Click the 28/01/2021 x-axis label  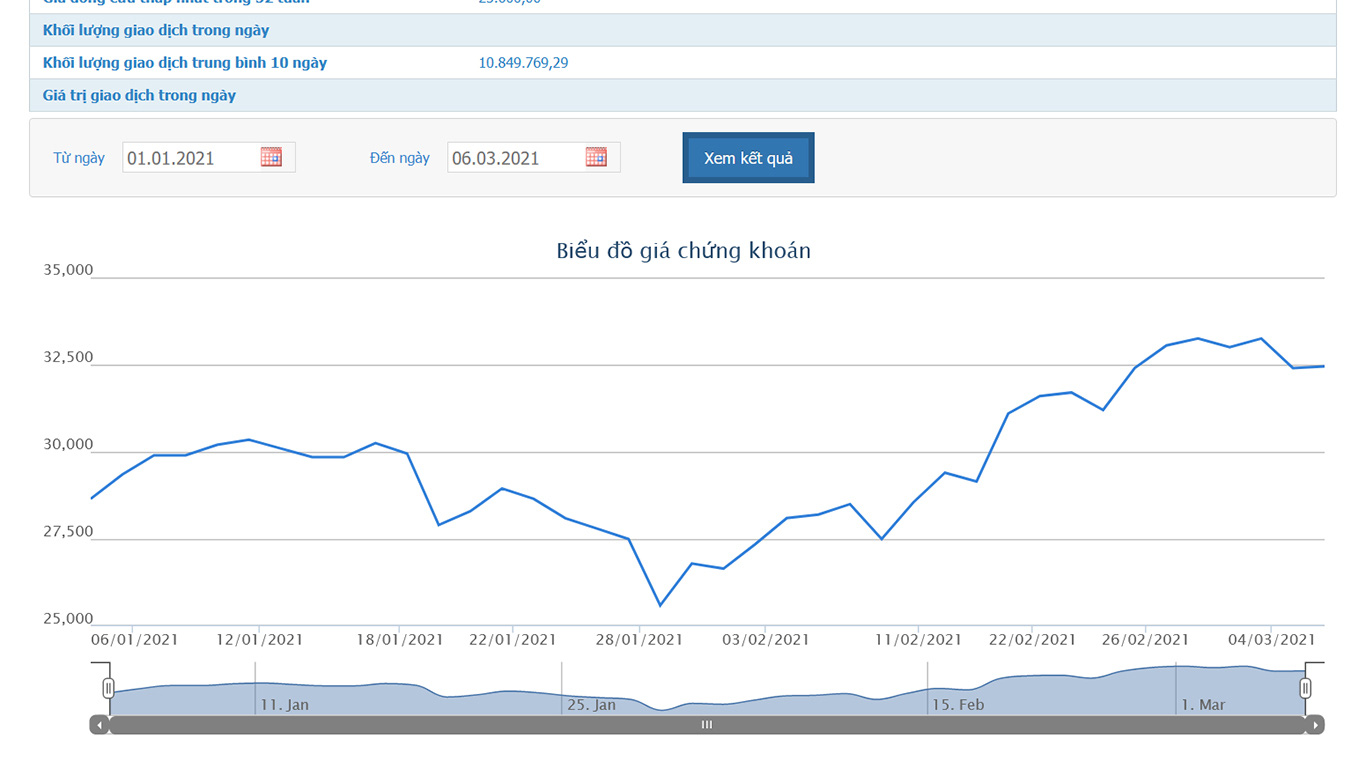pos(639,640)
